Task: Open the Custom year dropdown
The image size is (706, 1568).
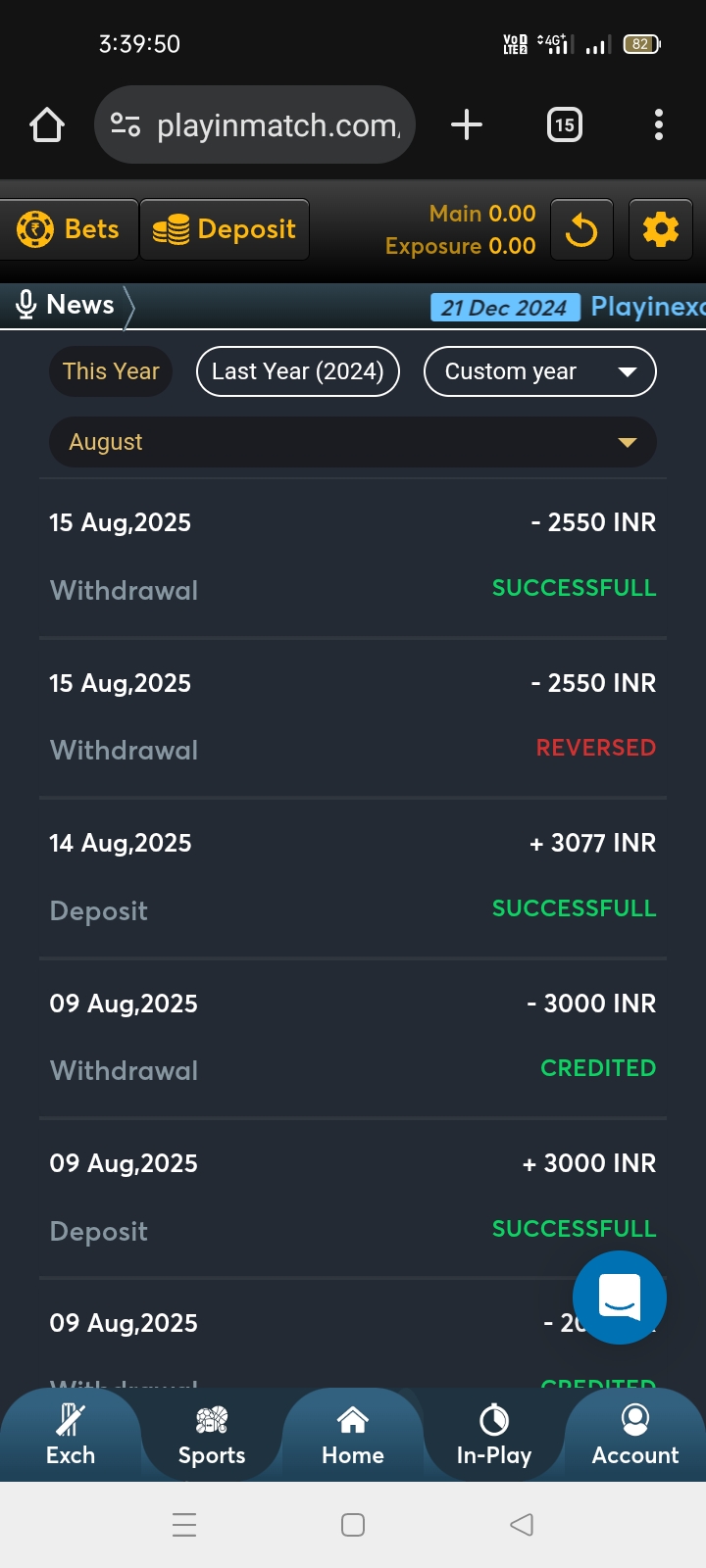Action: (x=539, y=371)
